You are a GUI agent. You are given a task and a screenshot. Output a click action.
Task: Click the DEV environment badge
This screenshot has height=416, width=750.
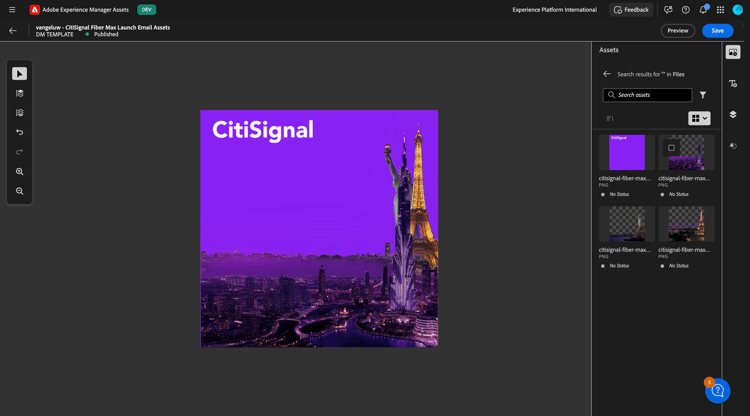coord(146,10)
